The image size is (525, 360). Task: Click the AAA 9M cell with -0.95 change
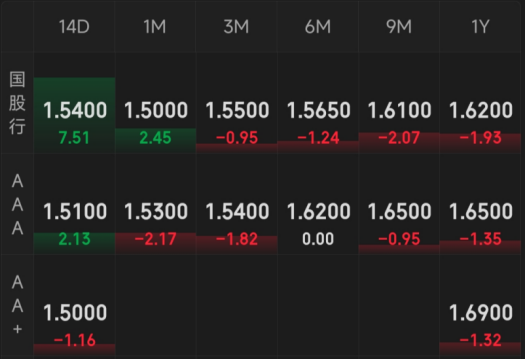[x=399, y=204]
